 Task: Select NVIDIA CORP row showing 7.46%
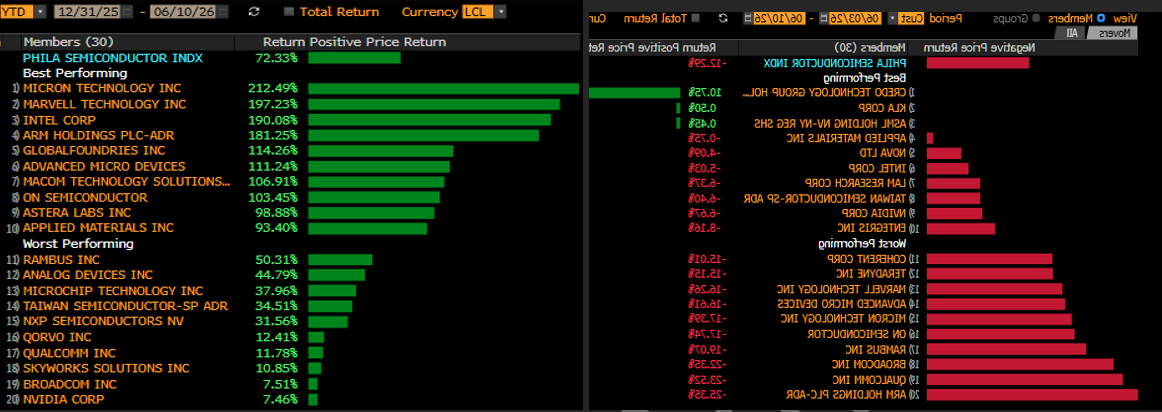click(291, 399)
